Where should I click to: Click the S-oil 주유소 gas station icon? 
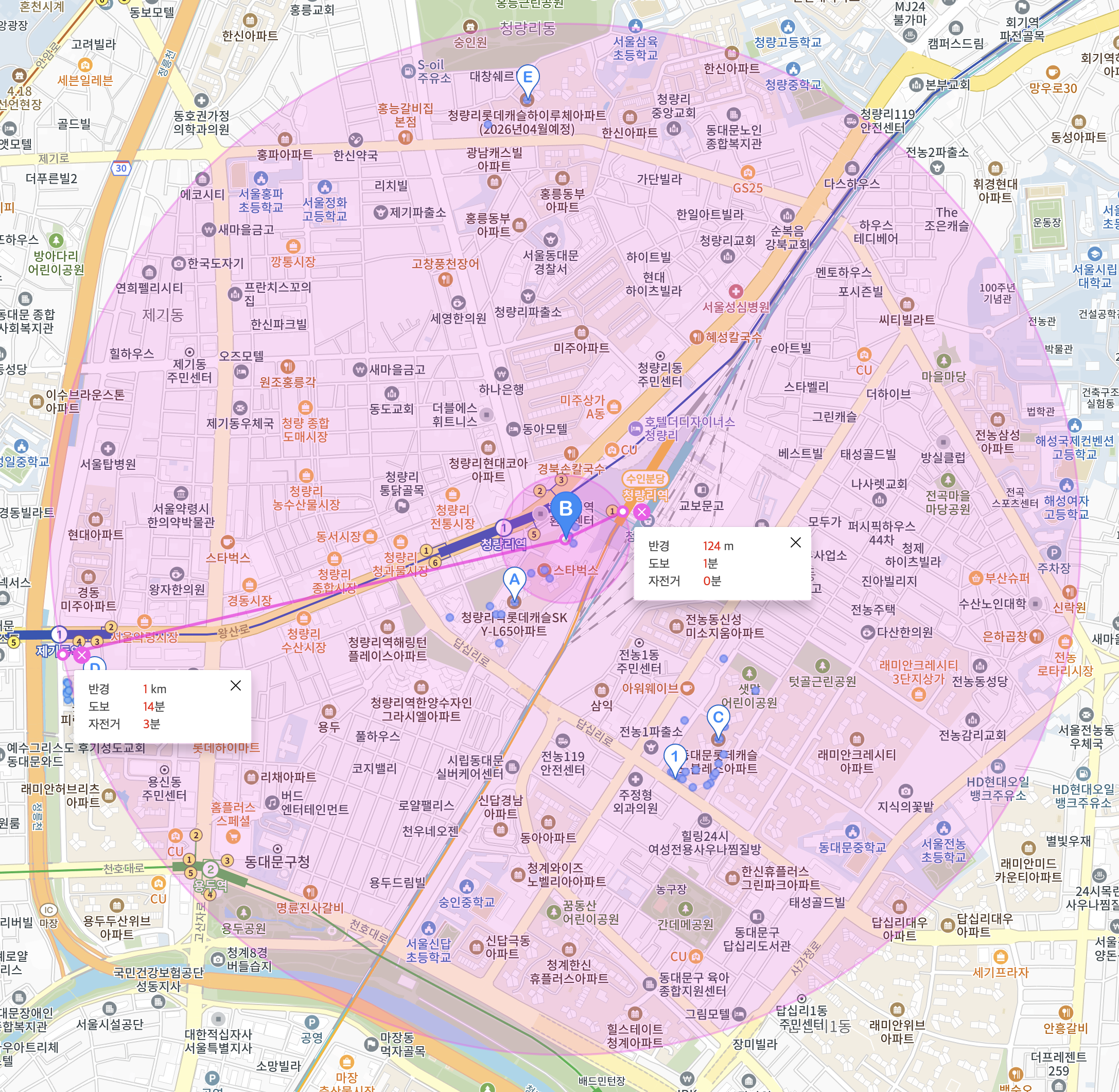tap(408, 72)
